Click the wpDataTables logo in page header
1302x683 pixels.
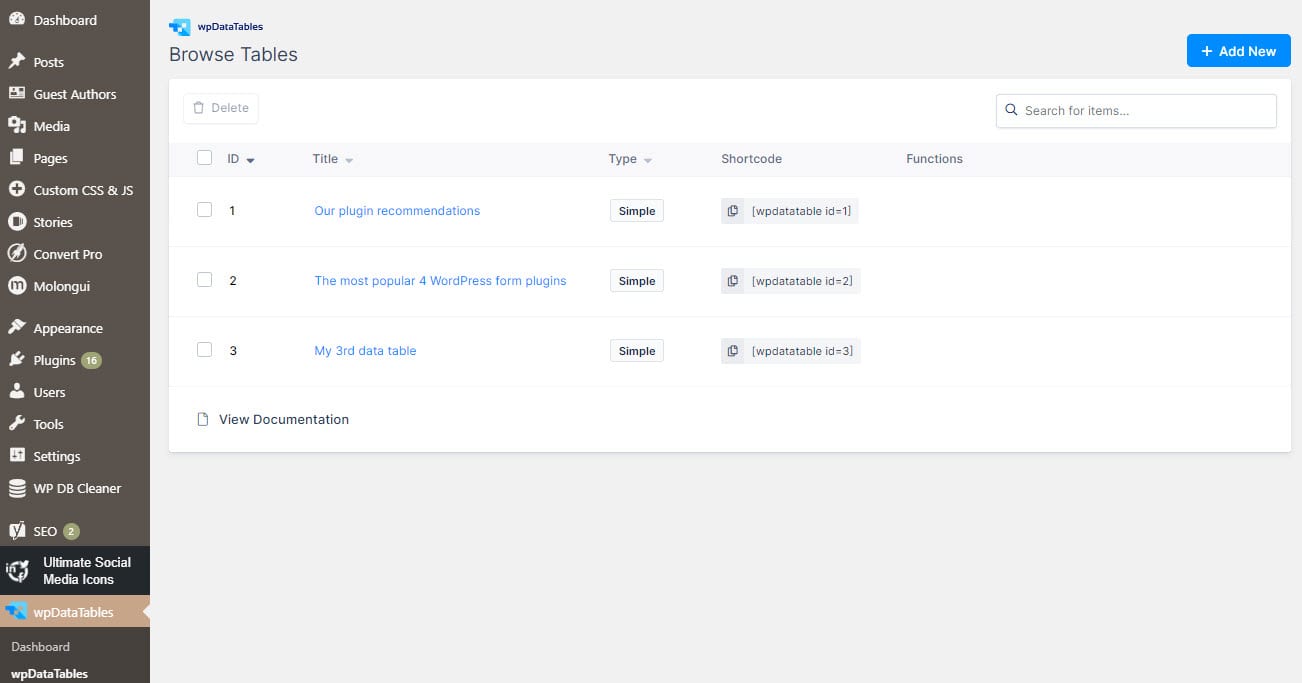(x=180, y=27)
